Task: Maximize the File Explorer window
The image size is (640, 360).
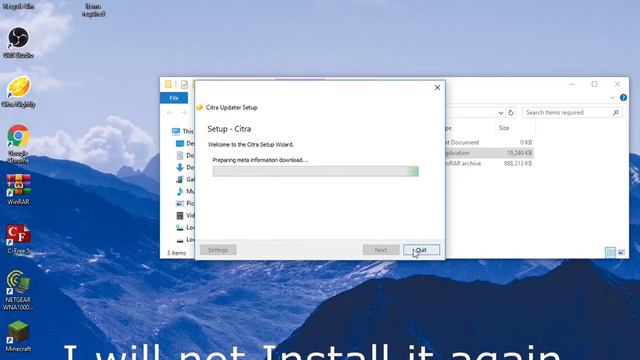Action: point(594,84)
